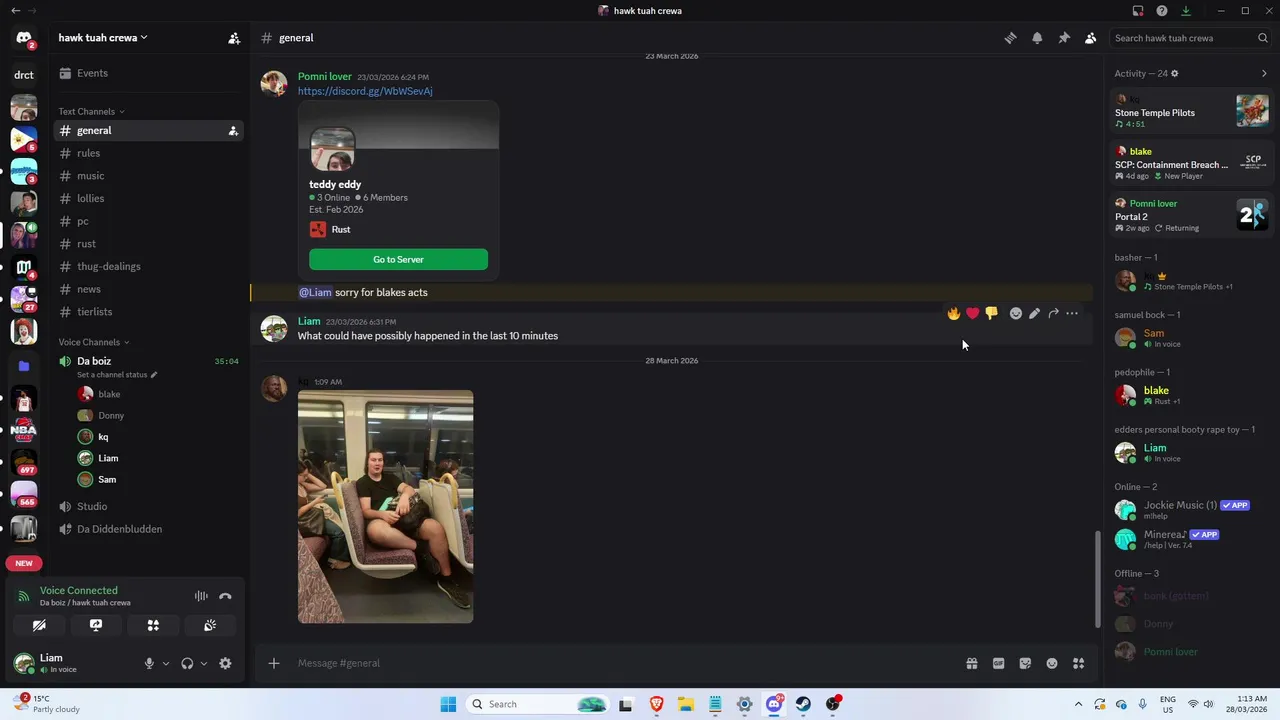Join the Da Diddenbludden voice channel
Viewport: 1280px width, 720px height.
pos(149,529)
